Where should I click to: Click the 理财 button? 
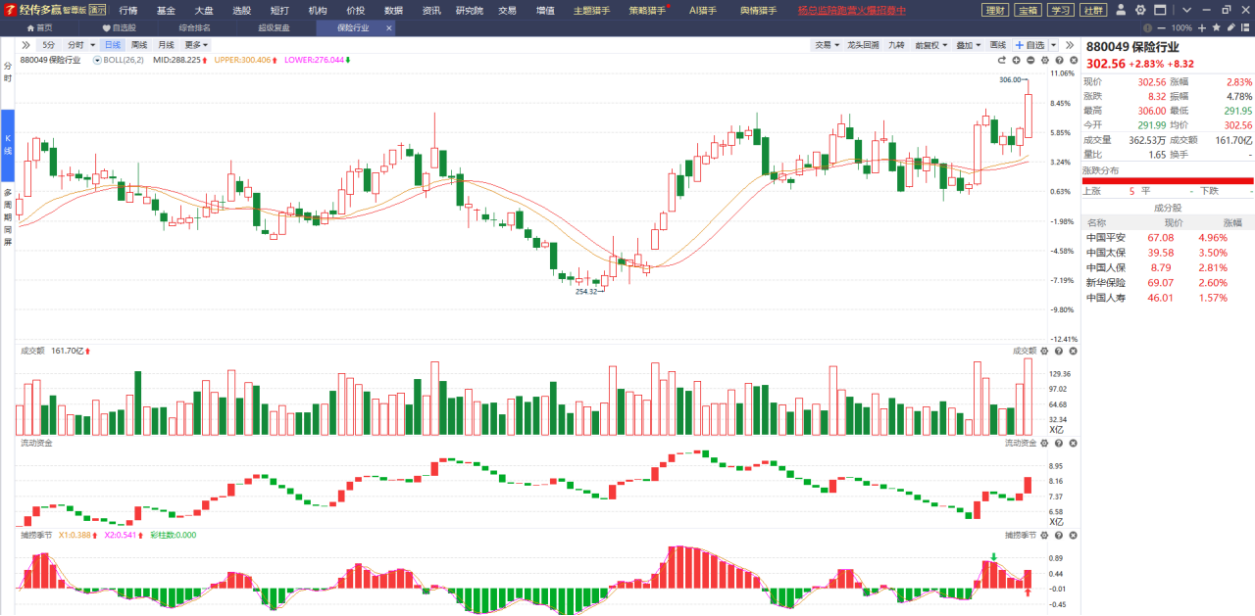tap(995, 10)
